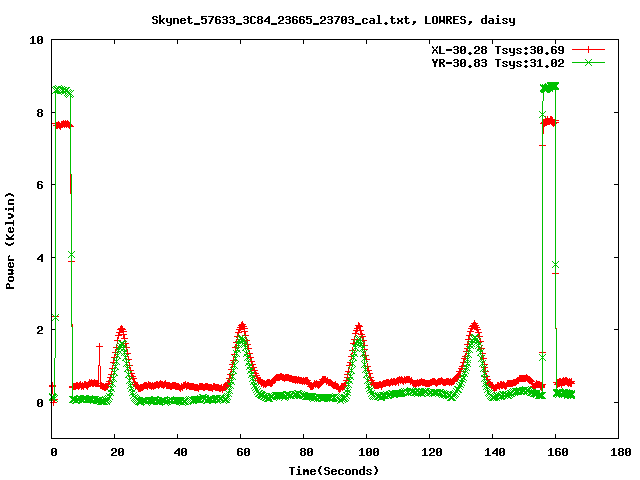640x480 pixels.
Task: Click the y-axis tick label 4
Action: (40, 258)
